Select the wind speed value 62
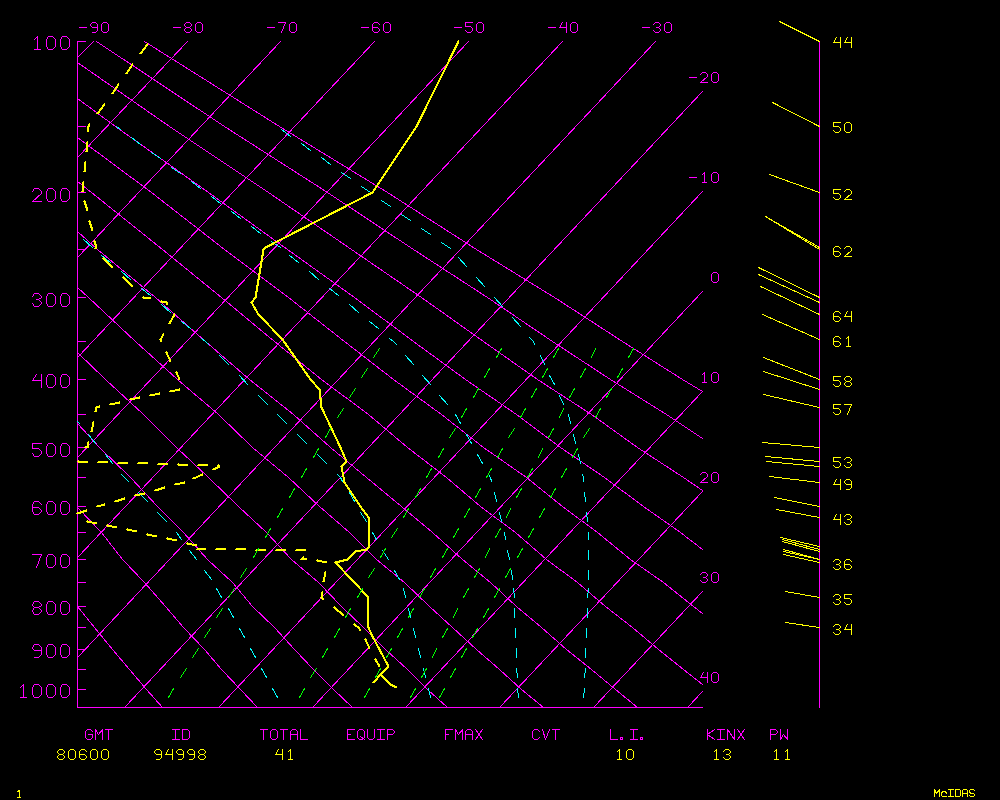Image resolution: width=1000 pixels, height=800 pixels. click(842, 252)
